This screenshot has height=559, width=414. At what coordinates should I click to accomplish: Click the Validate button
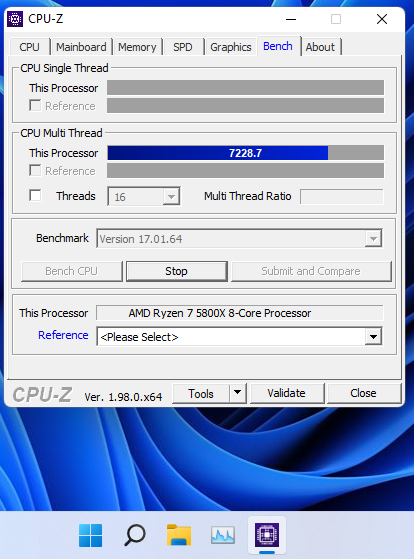click(287, 393)
